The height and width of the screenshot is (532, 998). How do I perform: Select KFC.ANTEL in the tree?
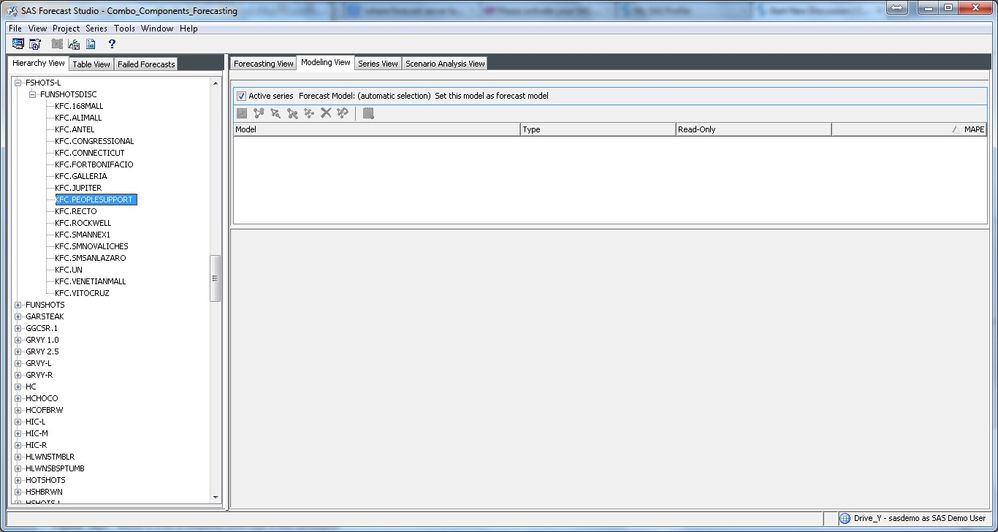74,129
